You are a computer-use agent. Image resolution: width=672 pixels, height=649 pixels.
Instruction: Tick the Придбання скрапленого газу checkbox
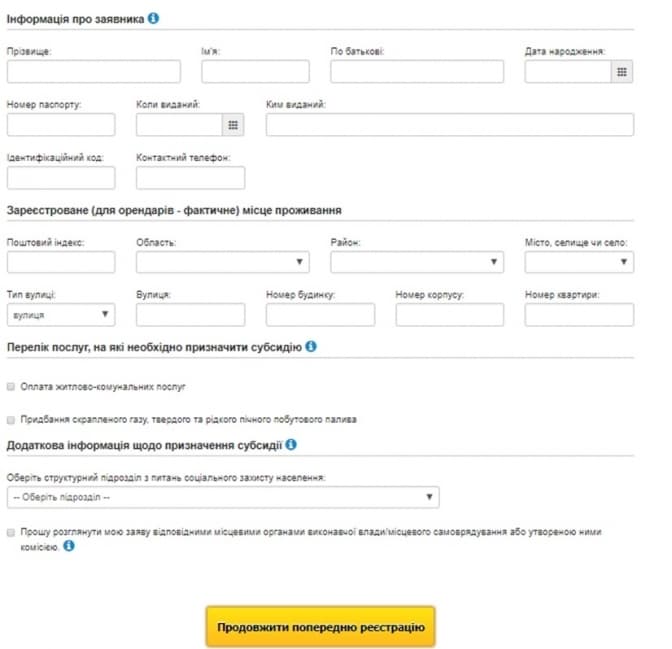pos(10,420)
